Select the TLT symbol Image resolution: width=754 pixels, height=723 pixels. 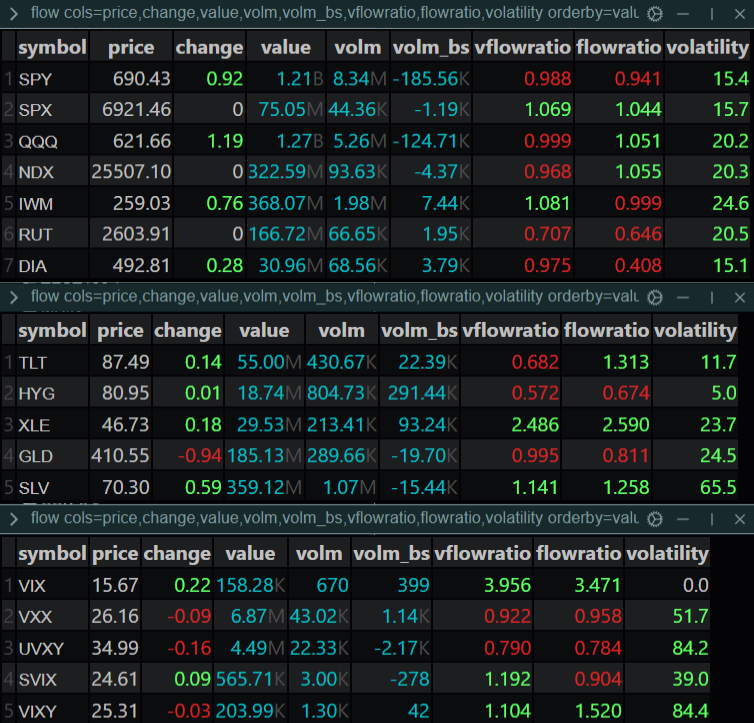coord(33,362)
